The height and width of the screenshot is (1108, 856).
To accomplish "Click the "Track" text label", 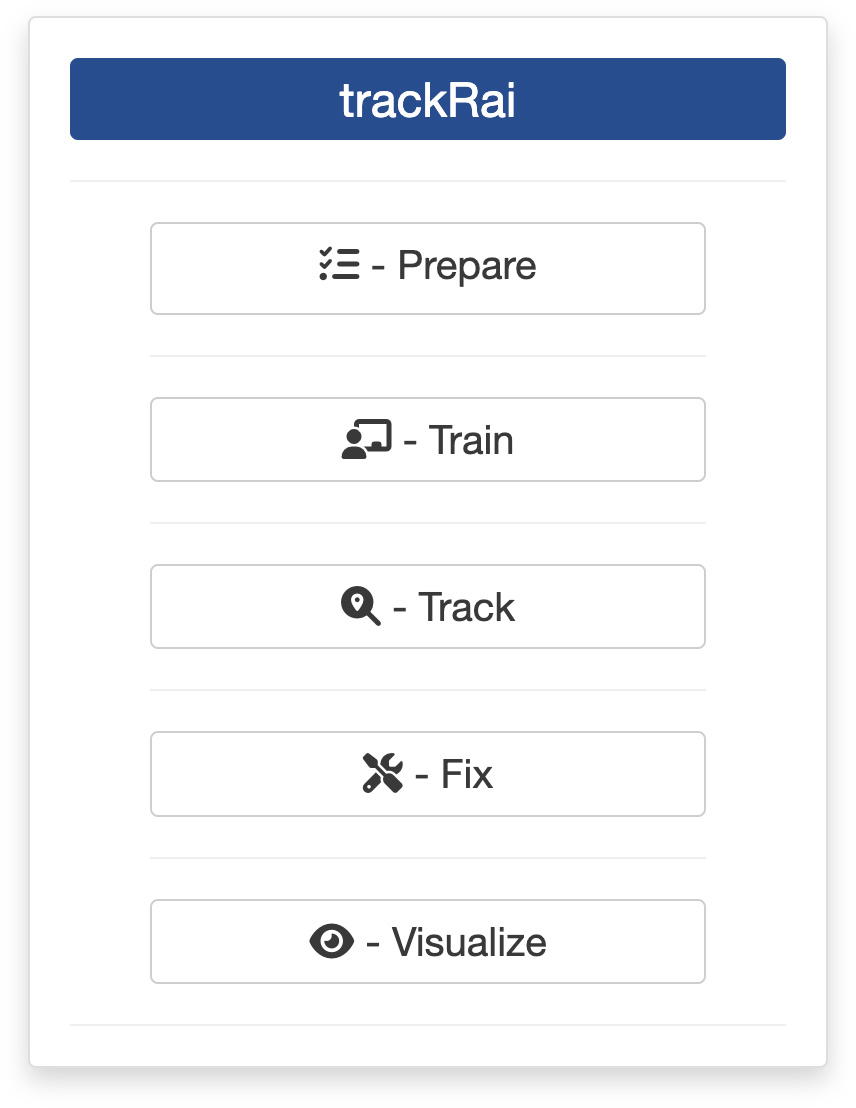I will 467,607.
